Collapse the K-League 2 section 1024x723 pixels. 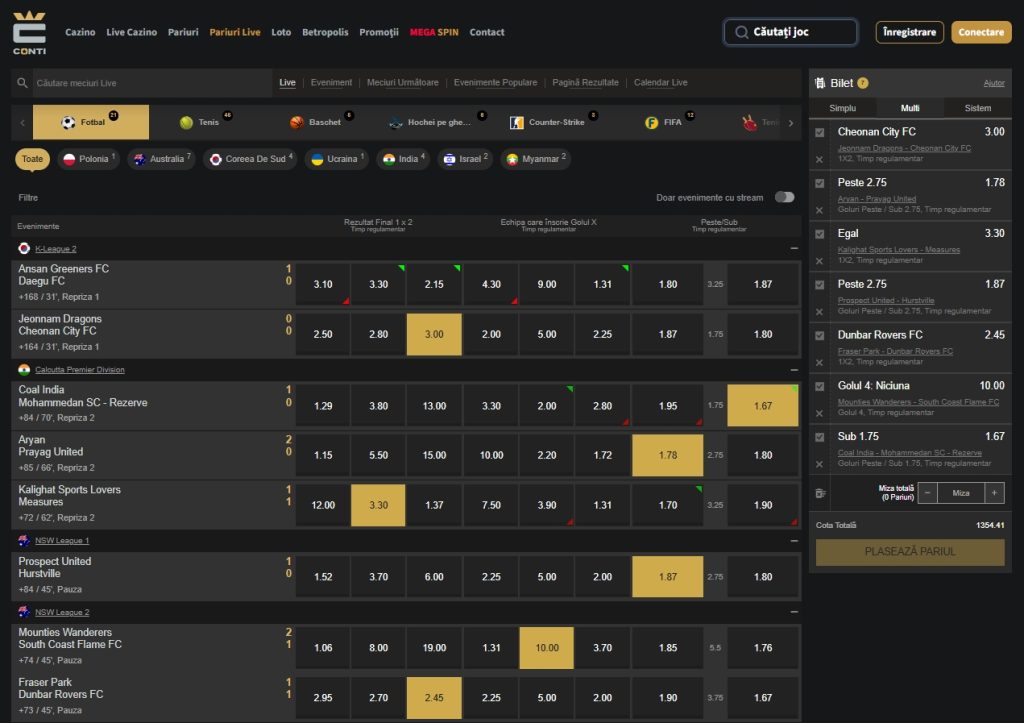click(x=793, y=248)
